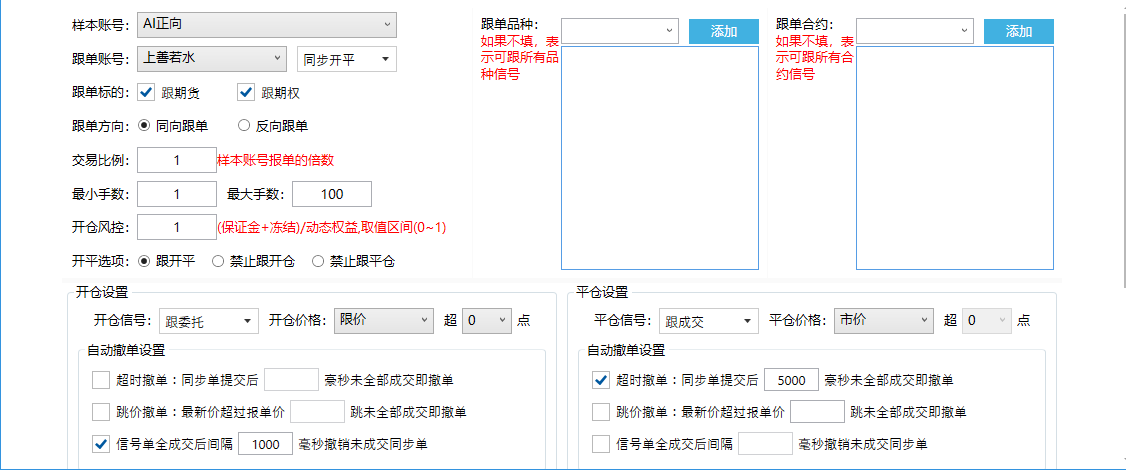The width and height of the screenshot is (1126, 470).
Task: Click the 开仓 跳价撤单 ticks field
Action: (x=317, y=412)
